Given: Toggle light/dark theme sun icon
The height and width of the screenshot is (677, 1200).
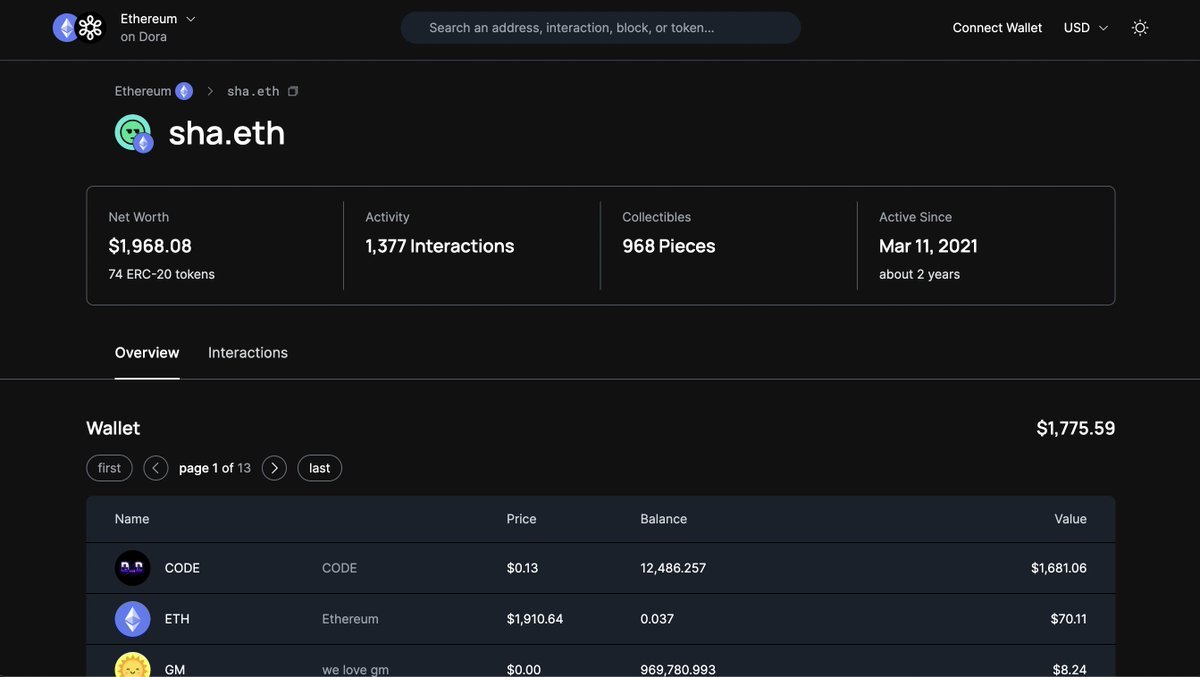Looking at the screenshot, I should pos(1139,28).
